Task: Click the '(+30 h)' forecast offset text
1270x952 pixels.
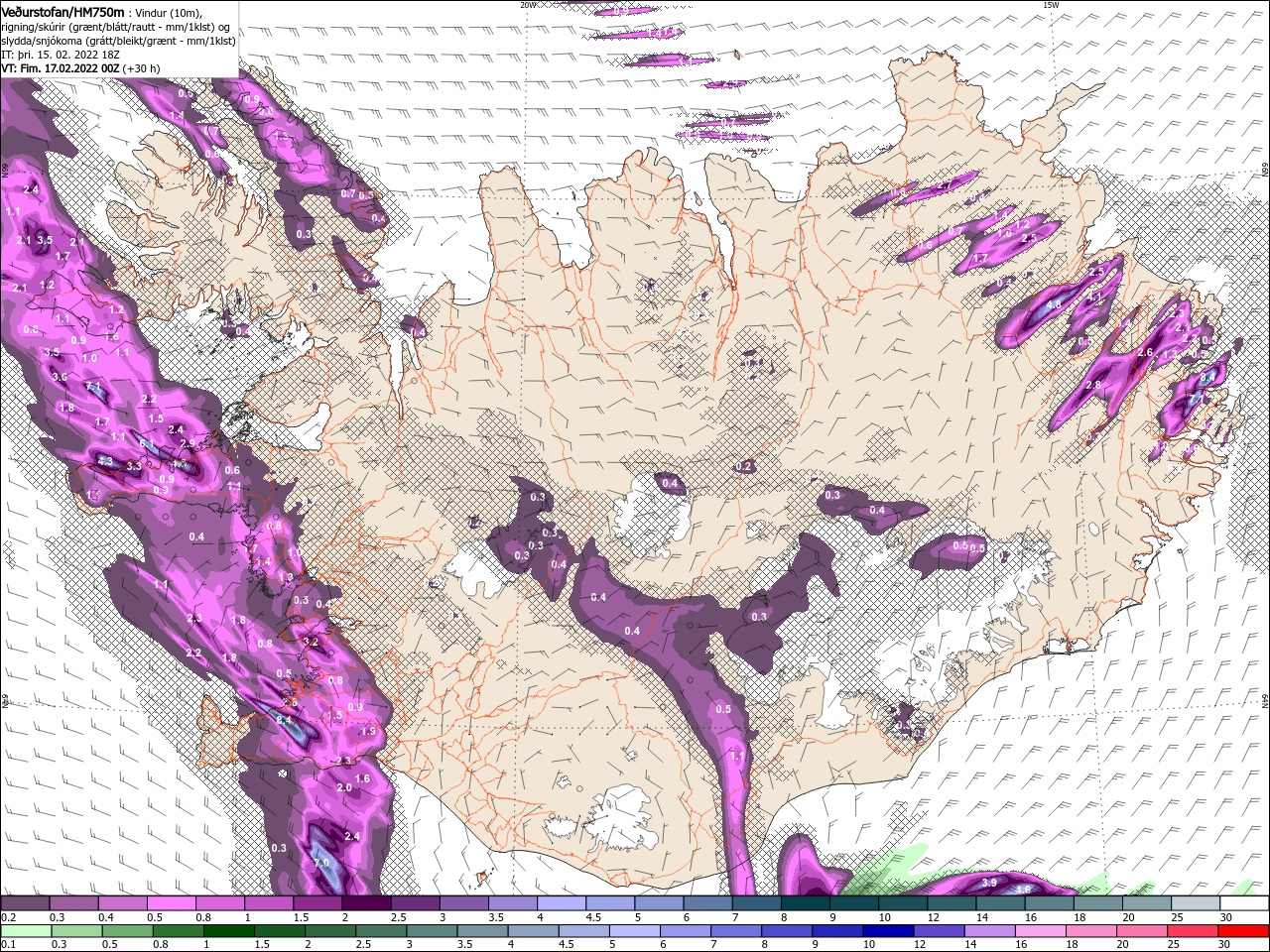Action: pos(142,68)
